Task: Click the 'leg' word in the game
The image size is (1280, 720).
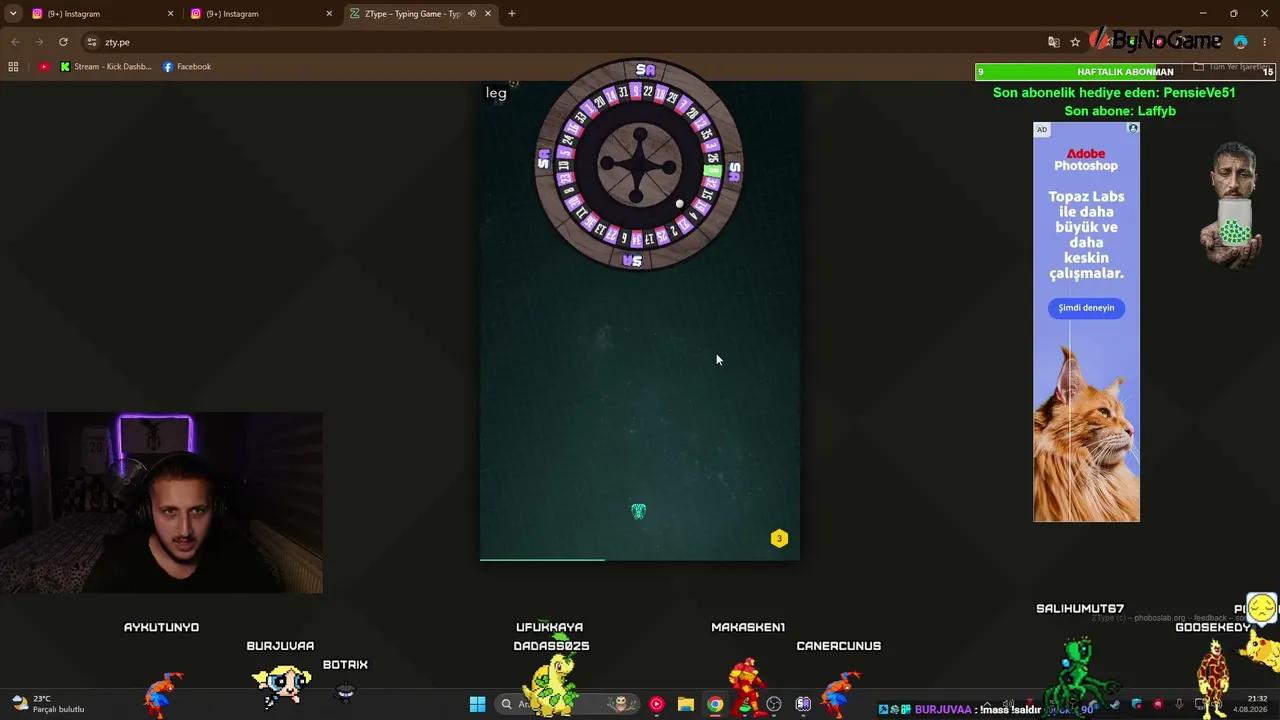Action: 496,93
